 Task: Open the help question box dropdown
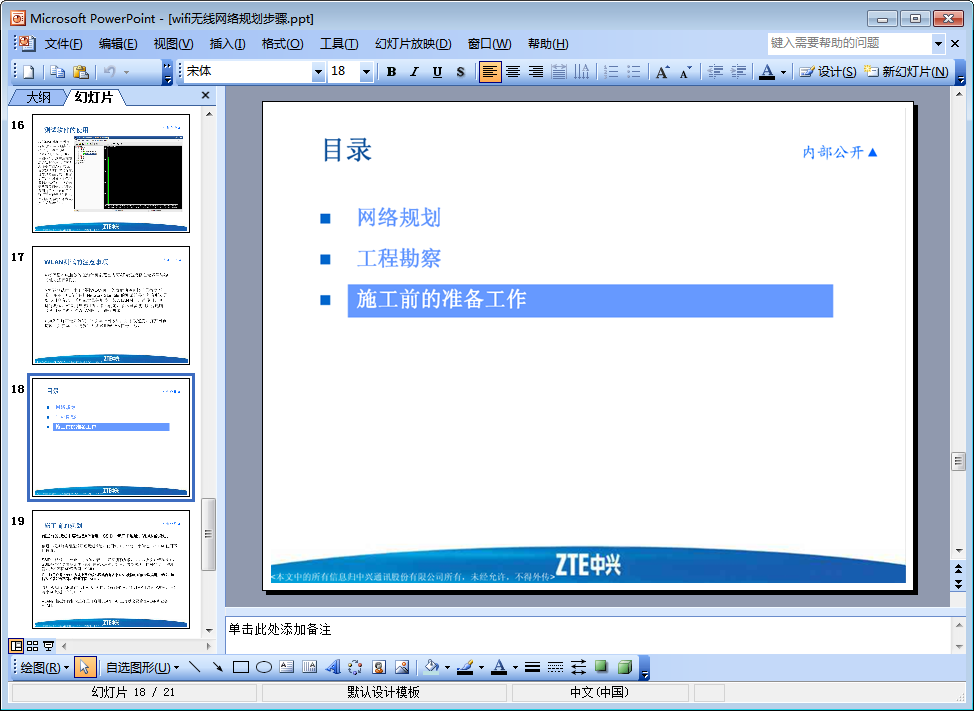pyautogui.click(x=938, y=43)
